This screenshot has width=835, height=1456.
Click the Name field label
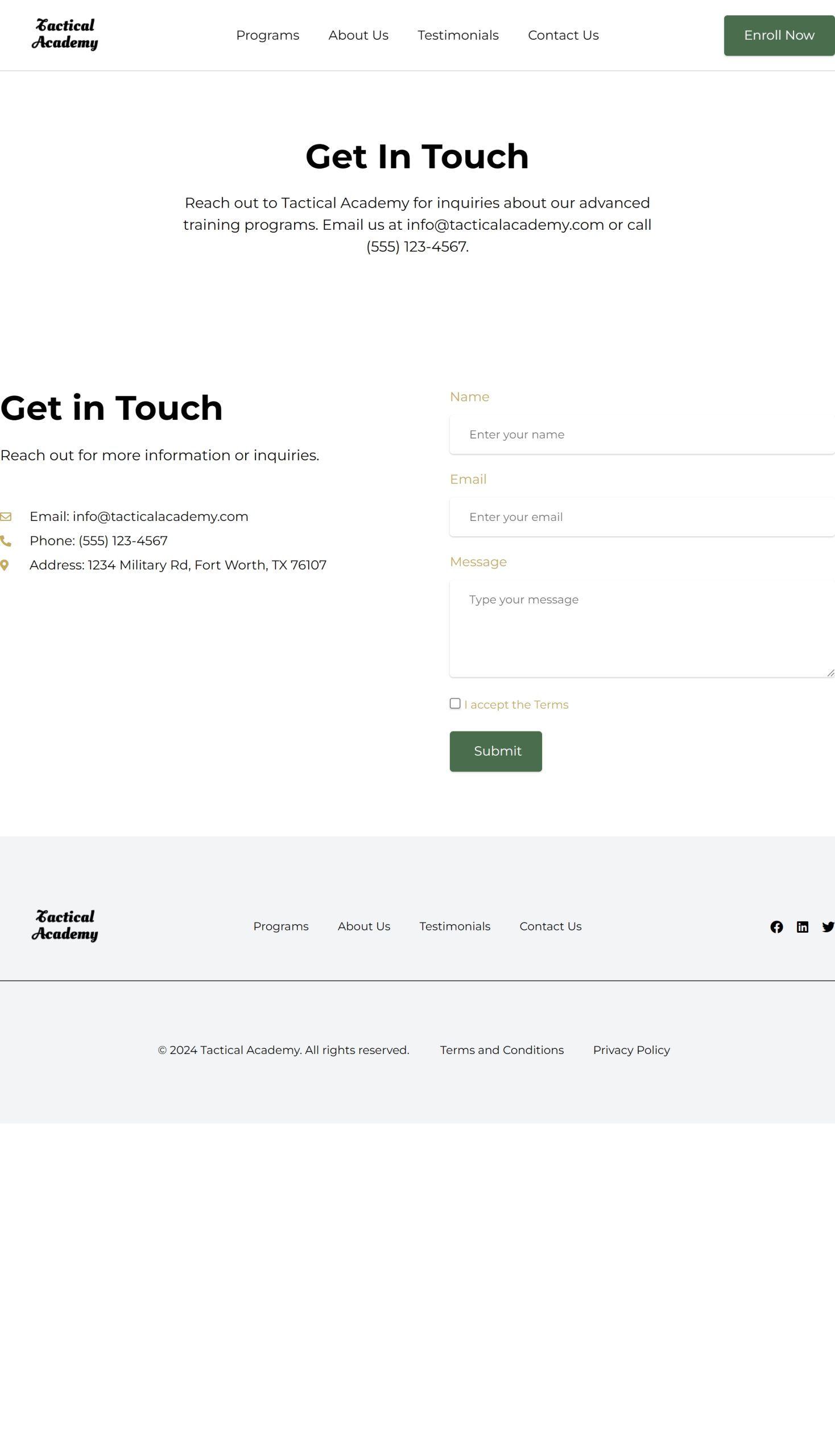[469, 397]
